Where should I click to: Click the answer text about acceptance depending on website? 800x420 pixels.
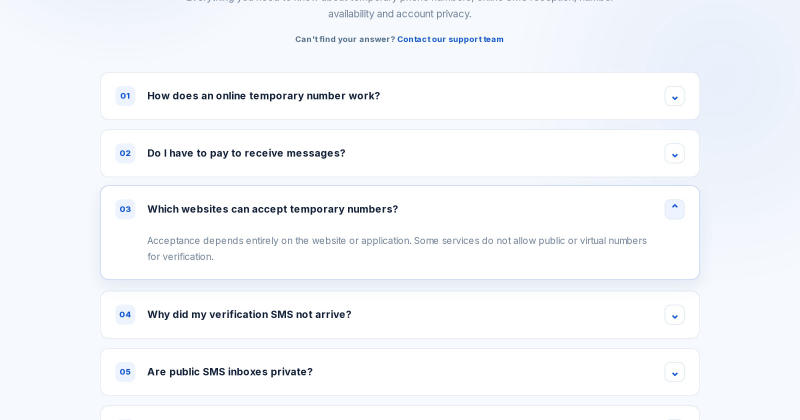tap(397, 249)
